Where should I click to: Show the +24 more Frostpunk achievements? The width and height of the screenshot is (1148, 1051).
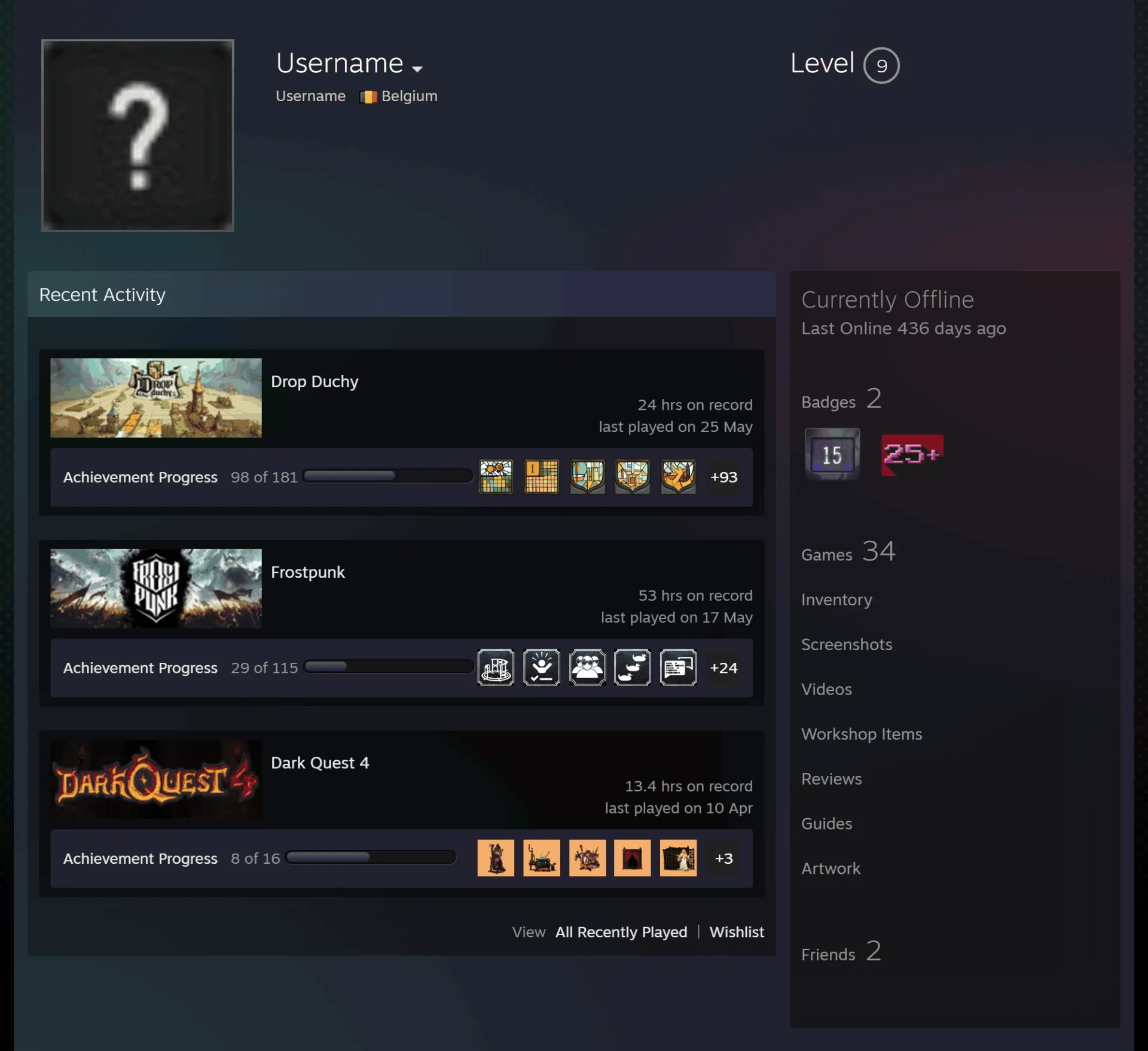(x=723, y=668)
